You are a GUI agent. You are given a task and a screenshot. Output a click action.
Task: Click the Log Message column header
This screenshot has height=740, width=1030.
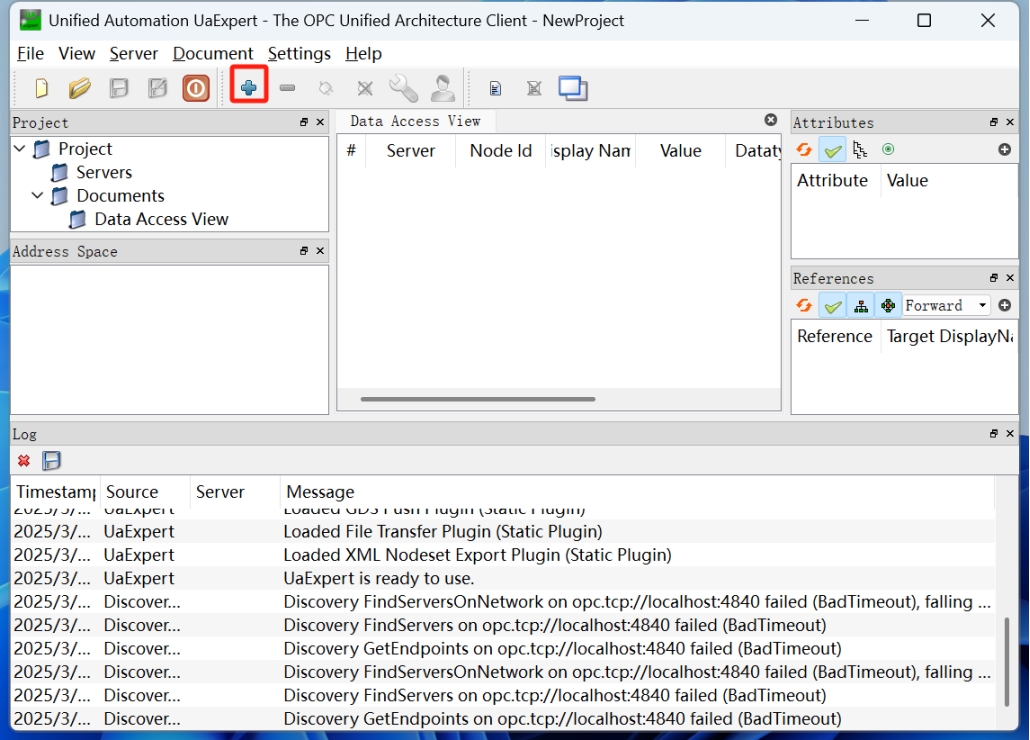tap(637, 492)
